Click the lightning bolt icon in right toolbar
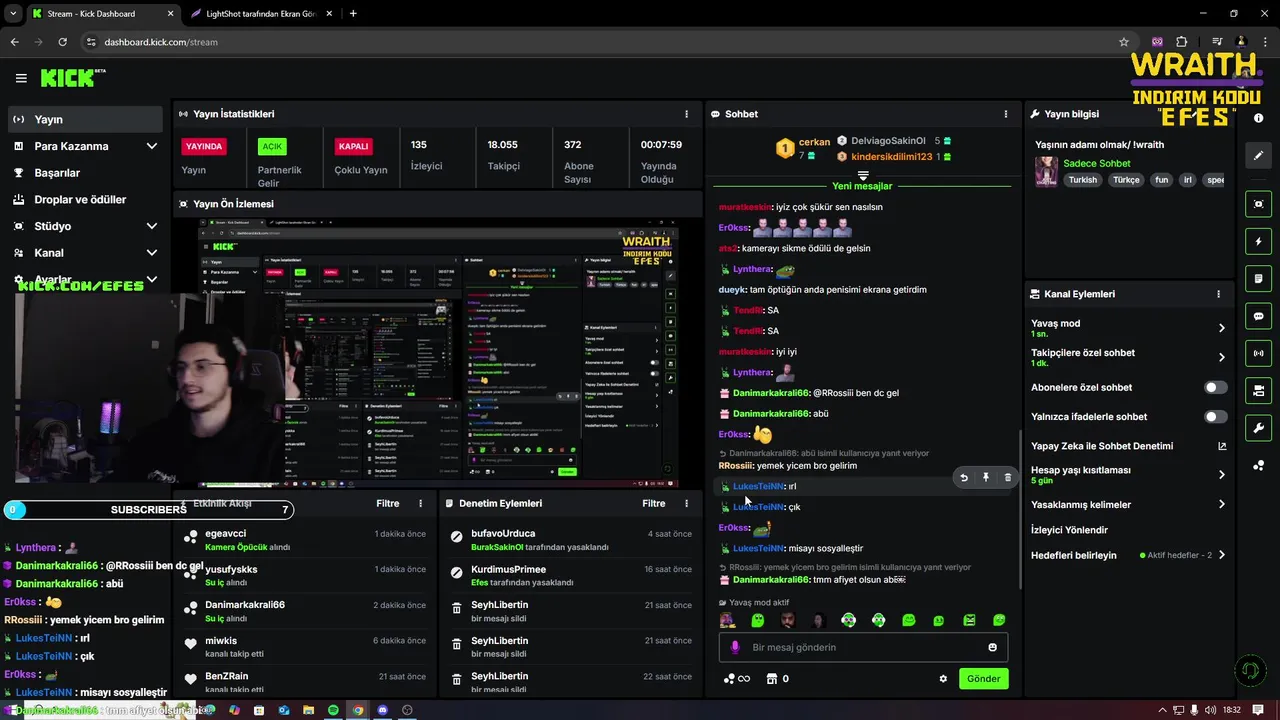This screenshot has height=720, width=1280. (x=1258, y=241)
